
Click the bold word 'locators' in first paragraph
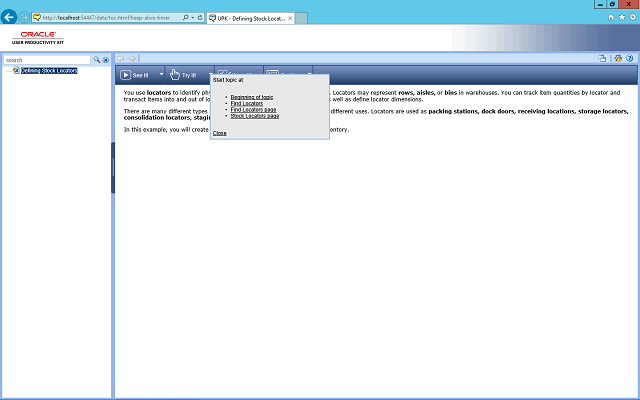(159, 93)
